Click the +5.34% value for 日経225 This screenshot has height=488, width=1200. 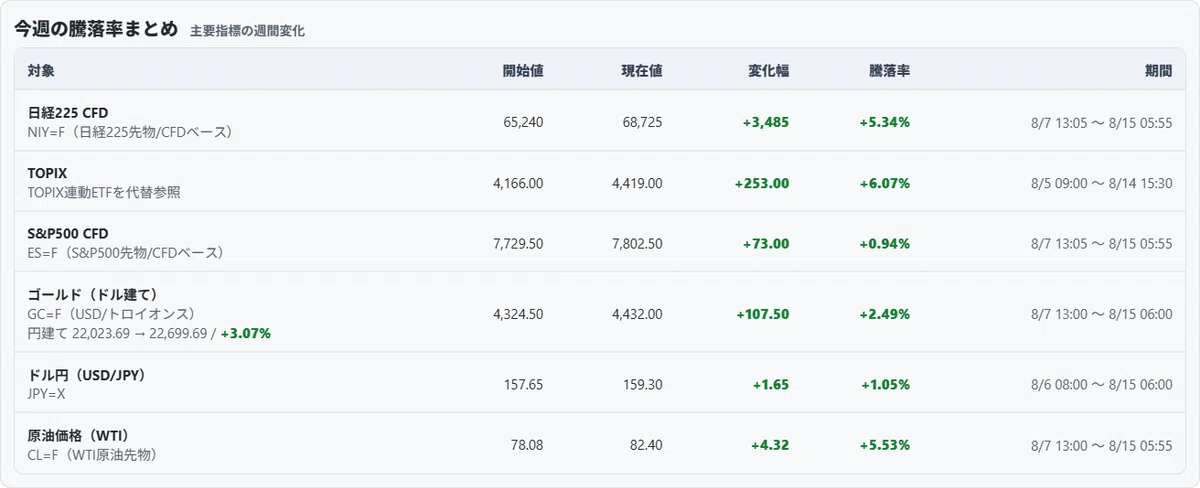(884, 122)
